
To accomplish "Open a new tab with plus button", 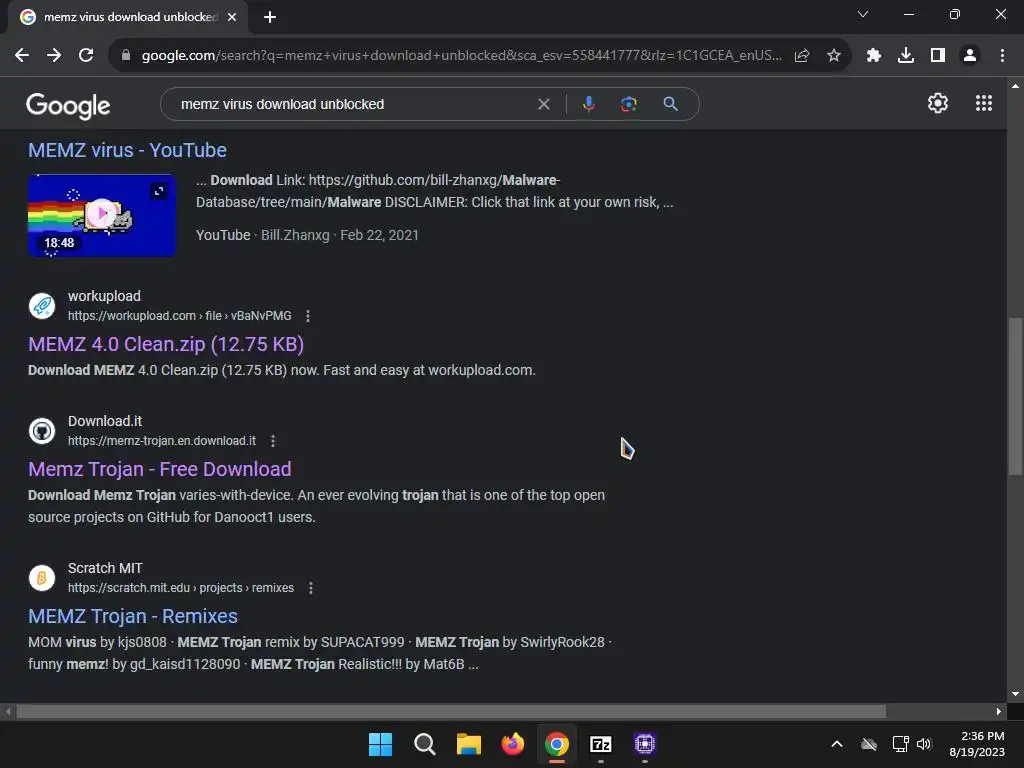I will pos(270,17).
